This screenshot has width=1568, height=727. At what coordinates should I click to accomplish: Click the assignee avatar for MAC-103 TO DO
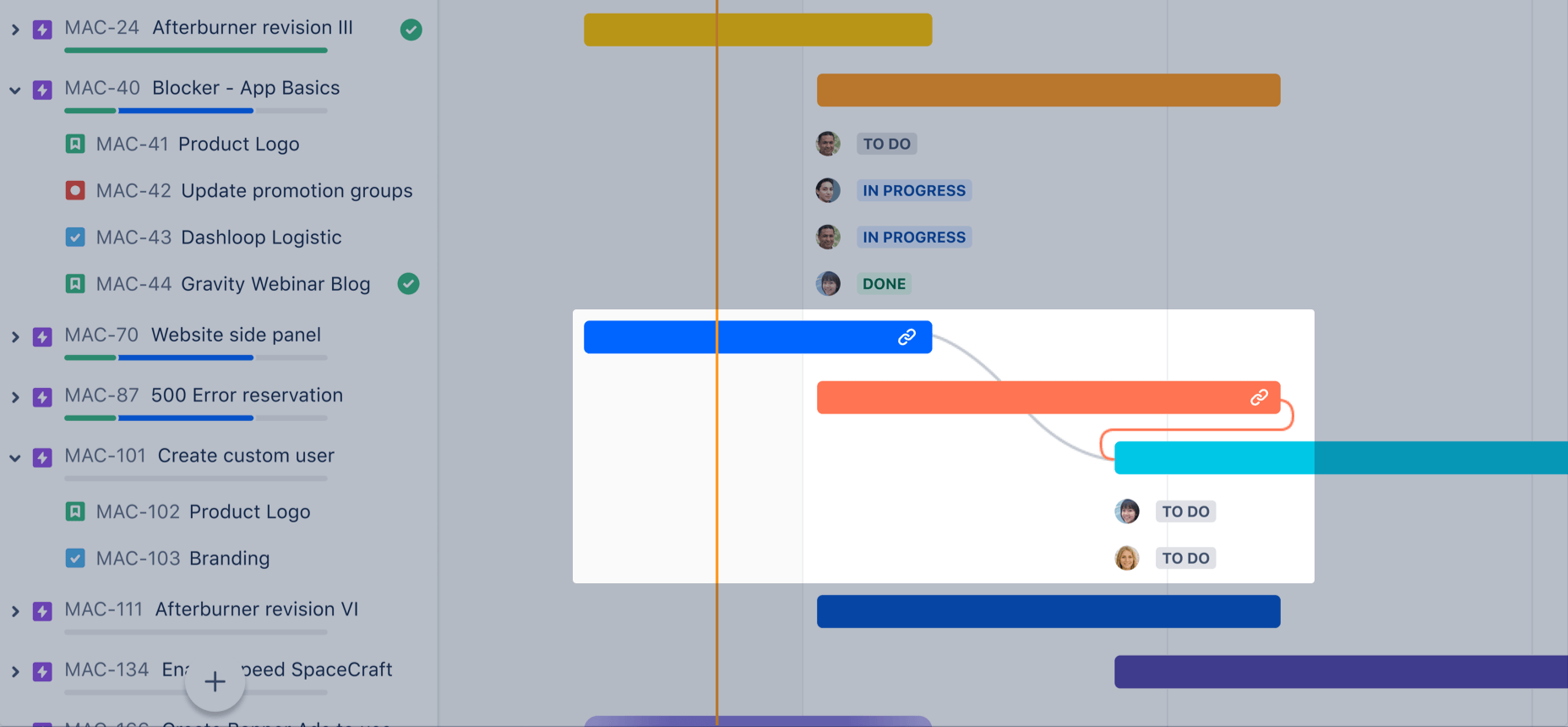click(x=1127, y=558)
